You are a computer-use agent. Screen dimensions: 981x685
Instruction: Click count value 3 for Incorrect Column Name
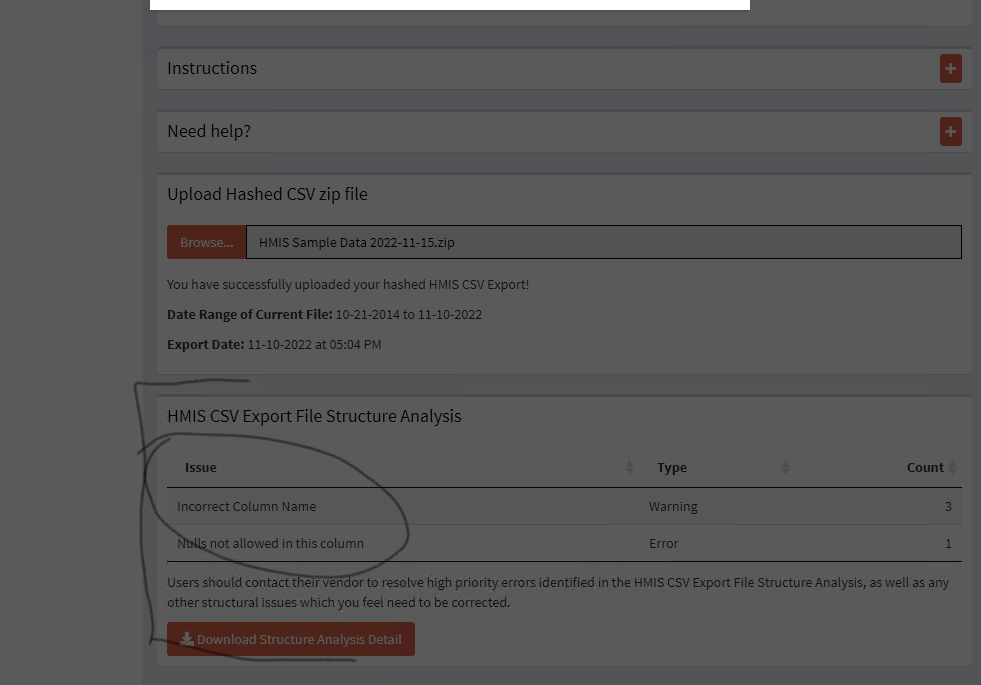[948, 506]
